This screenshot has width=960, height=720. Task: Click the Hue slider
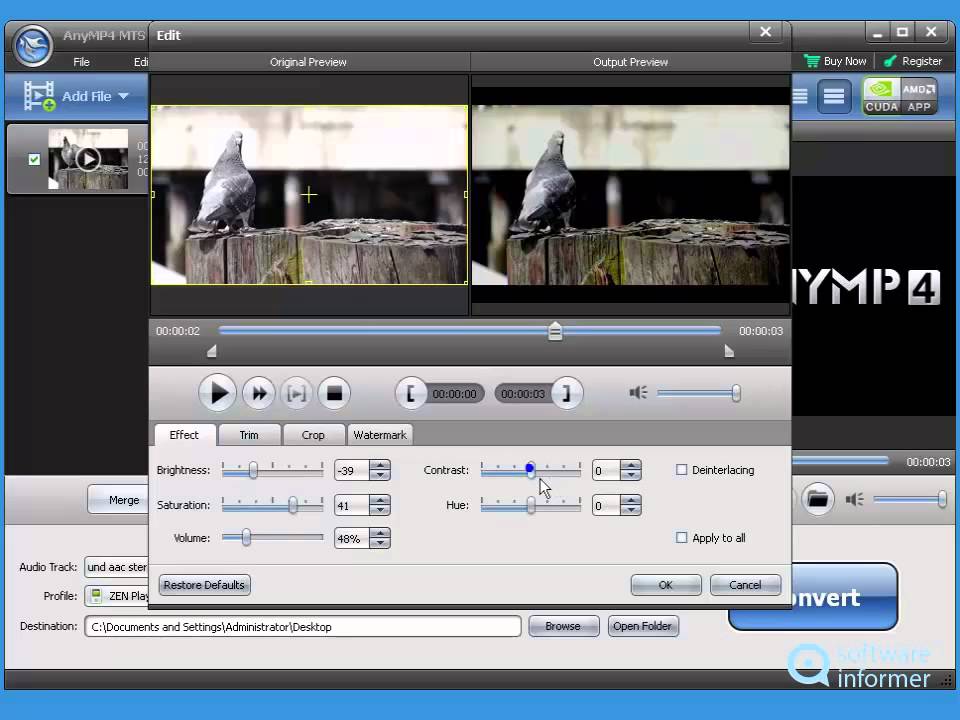click(531, 505)
